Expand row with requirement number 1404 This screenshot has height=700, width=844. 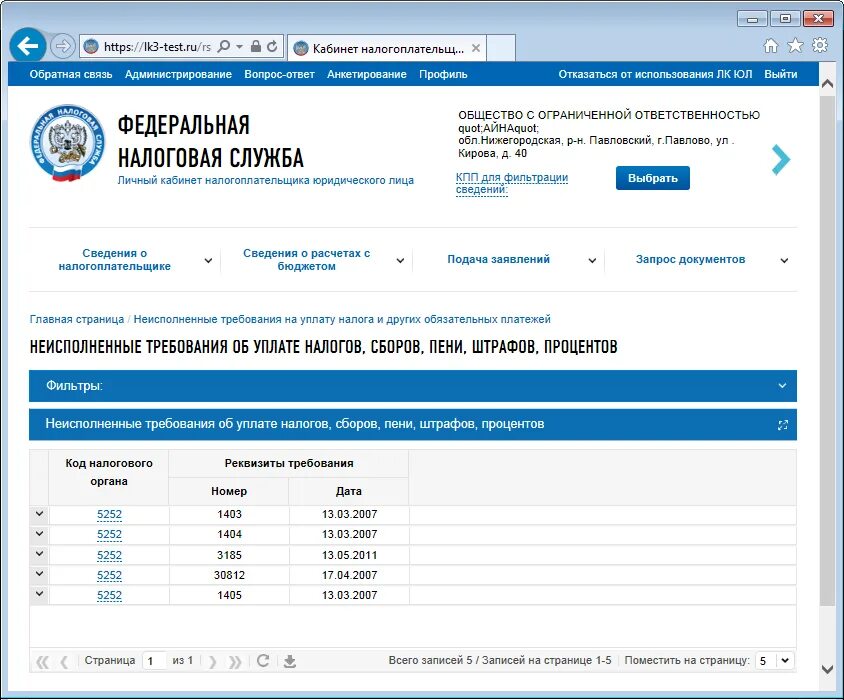[39, 534]
